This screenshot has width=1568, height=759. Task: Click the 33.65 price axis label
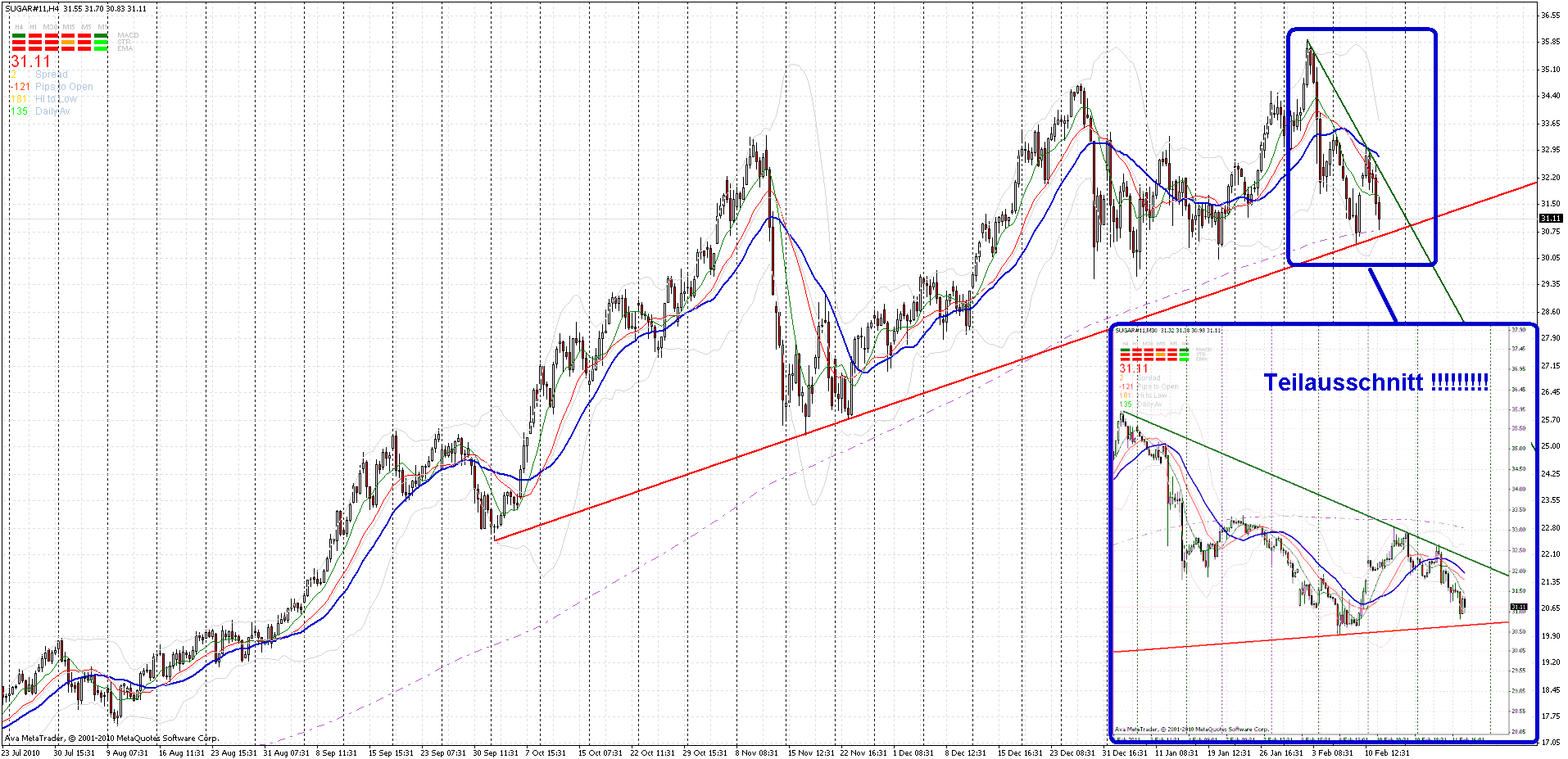(1551, 124)
